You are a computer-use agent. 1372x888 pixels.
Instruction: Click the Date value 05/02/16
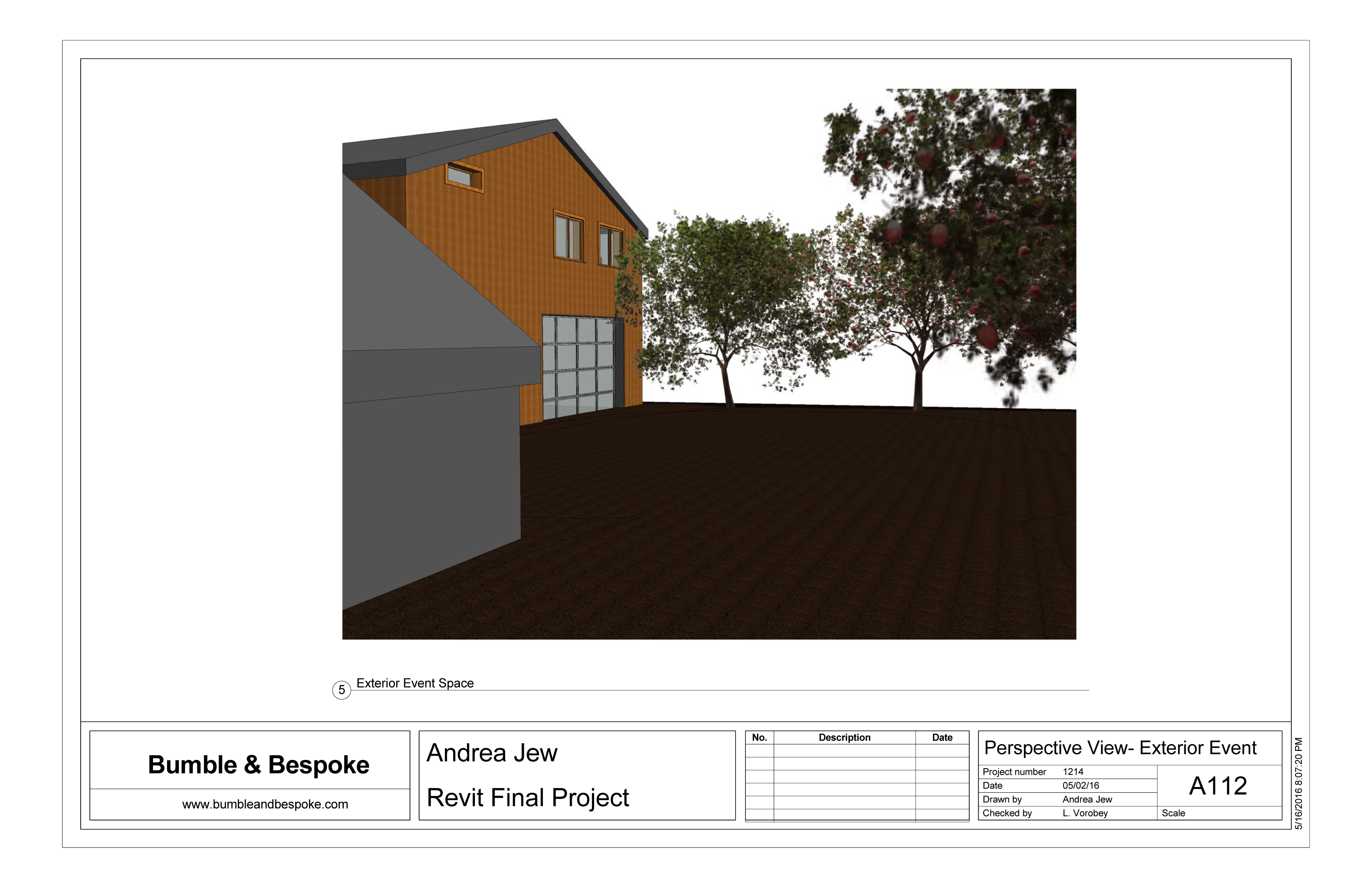click(x=1081, y=785)
